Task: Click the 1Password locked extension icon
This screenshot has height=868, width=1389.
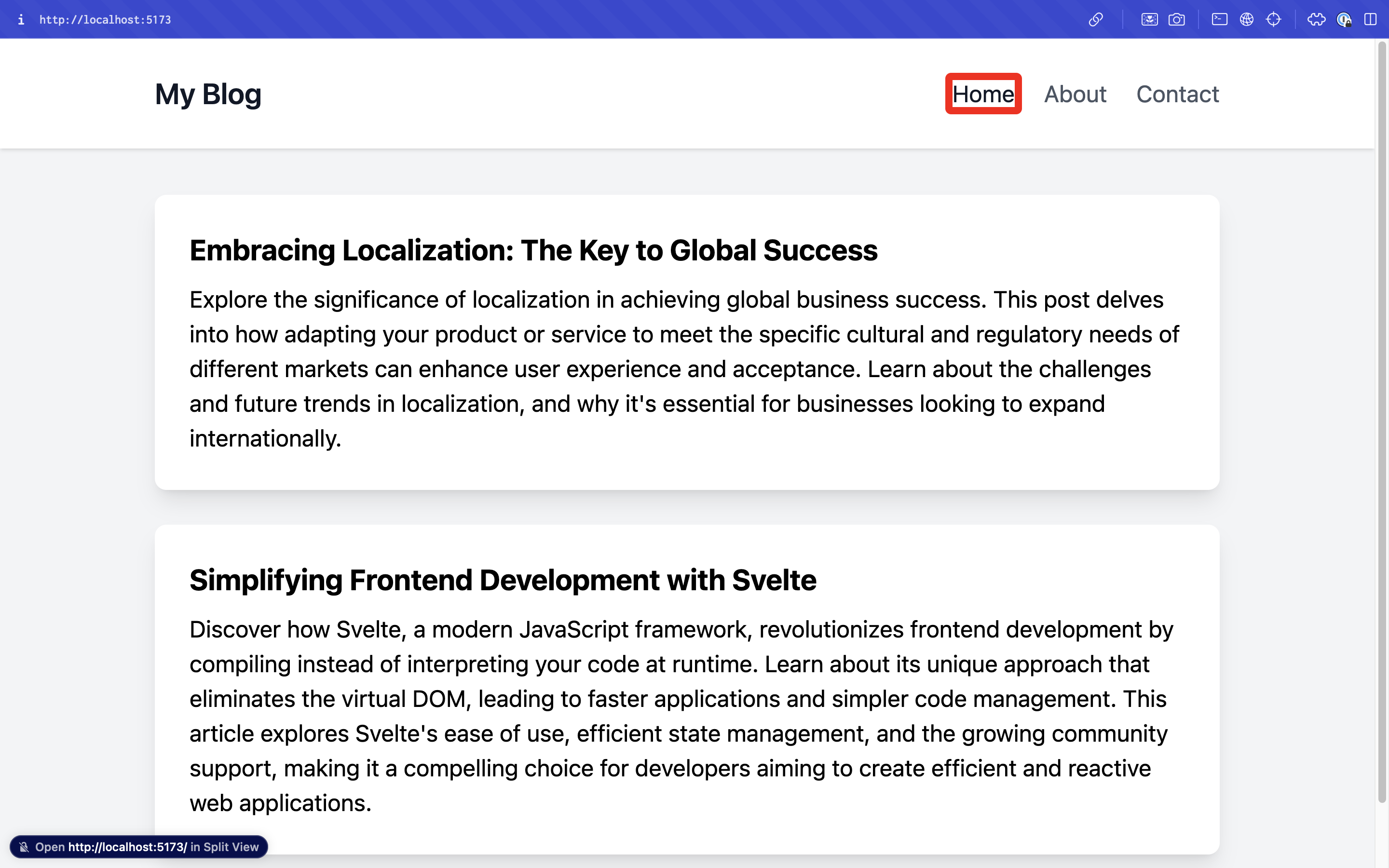Action: (1344, 19)
